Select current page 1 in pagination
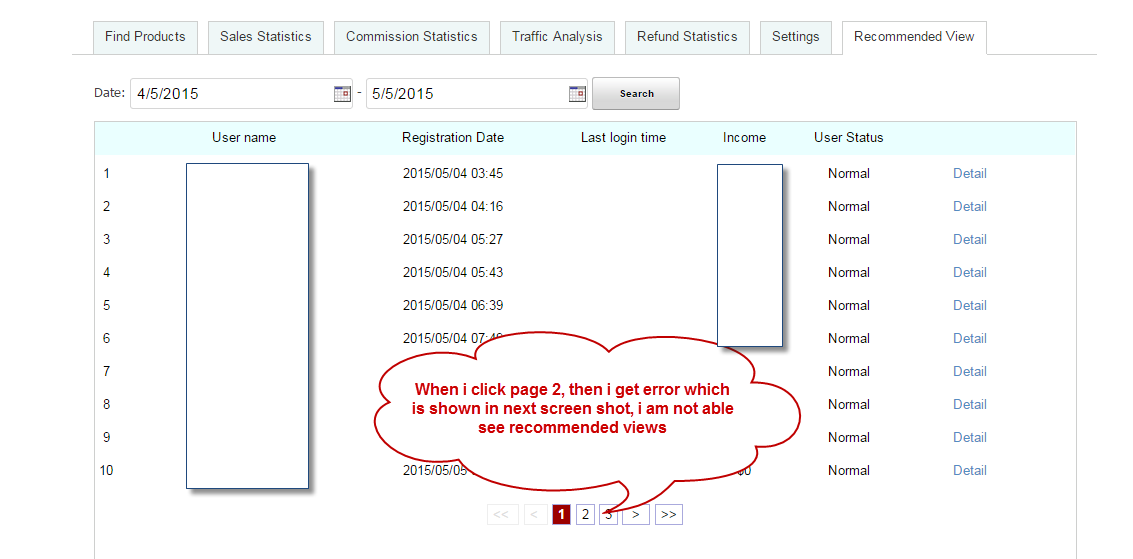Viewport: 1133px width, 559px height. 562,514
